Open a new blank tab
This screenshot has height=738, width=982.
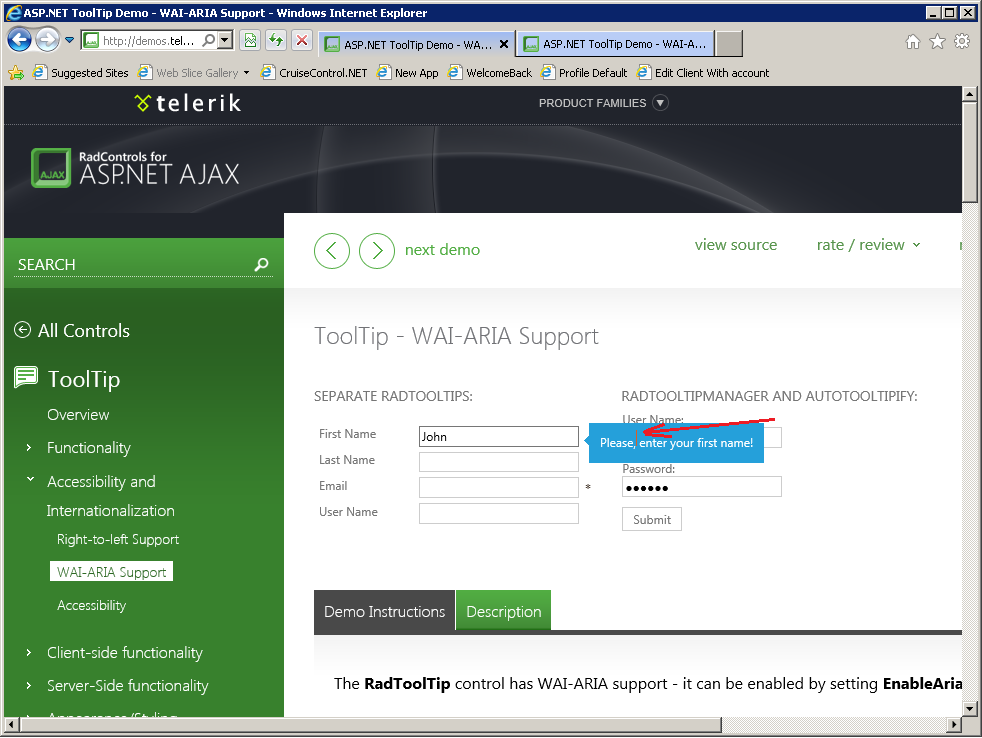tap(729, 44)
